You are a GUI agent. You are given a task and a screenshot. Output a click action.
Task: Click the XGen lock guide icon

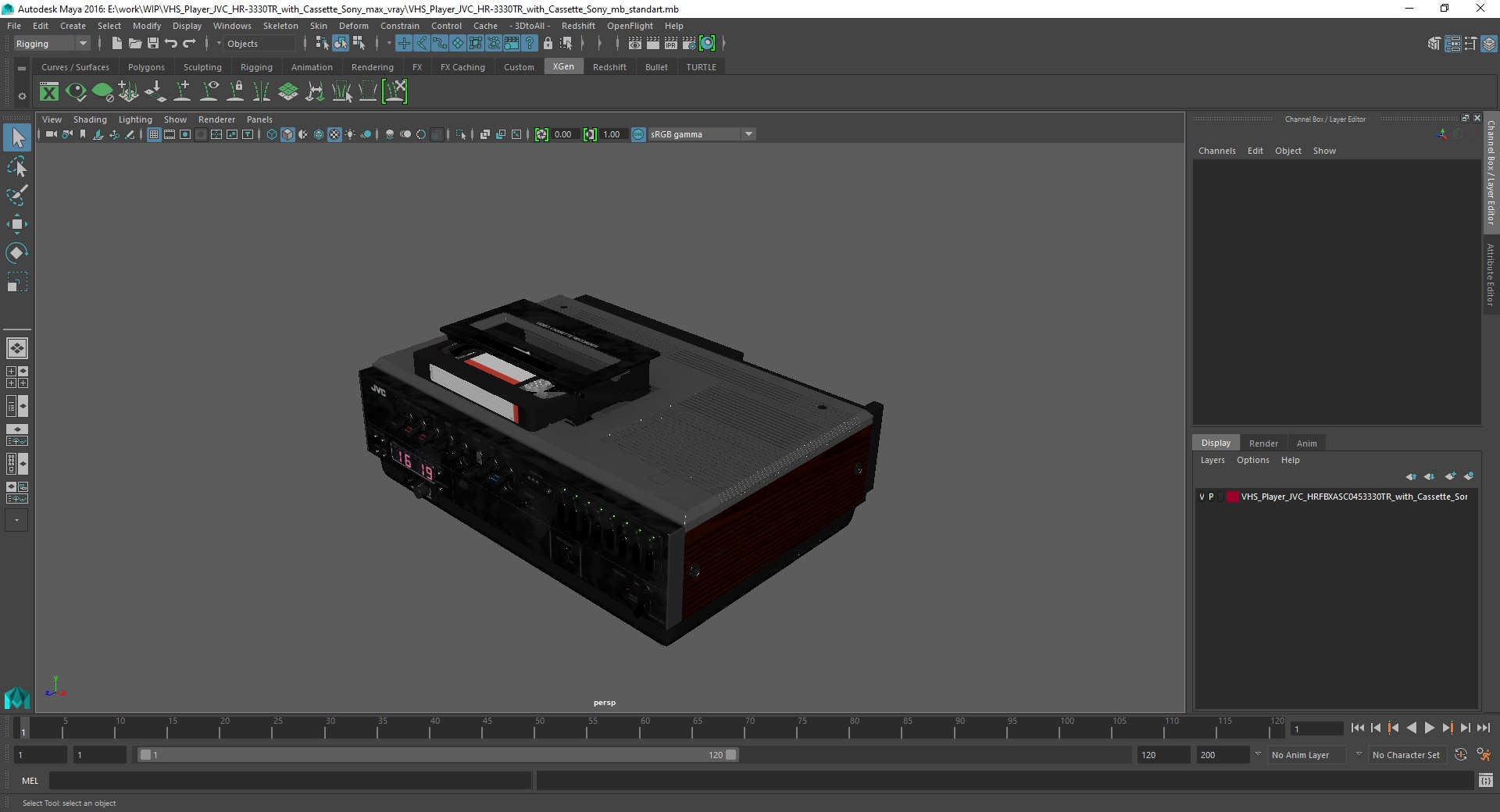(x=235, y=92)
